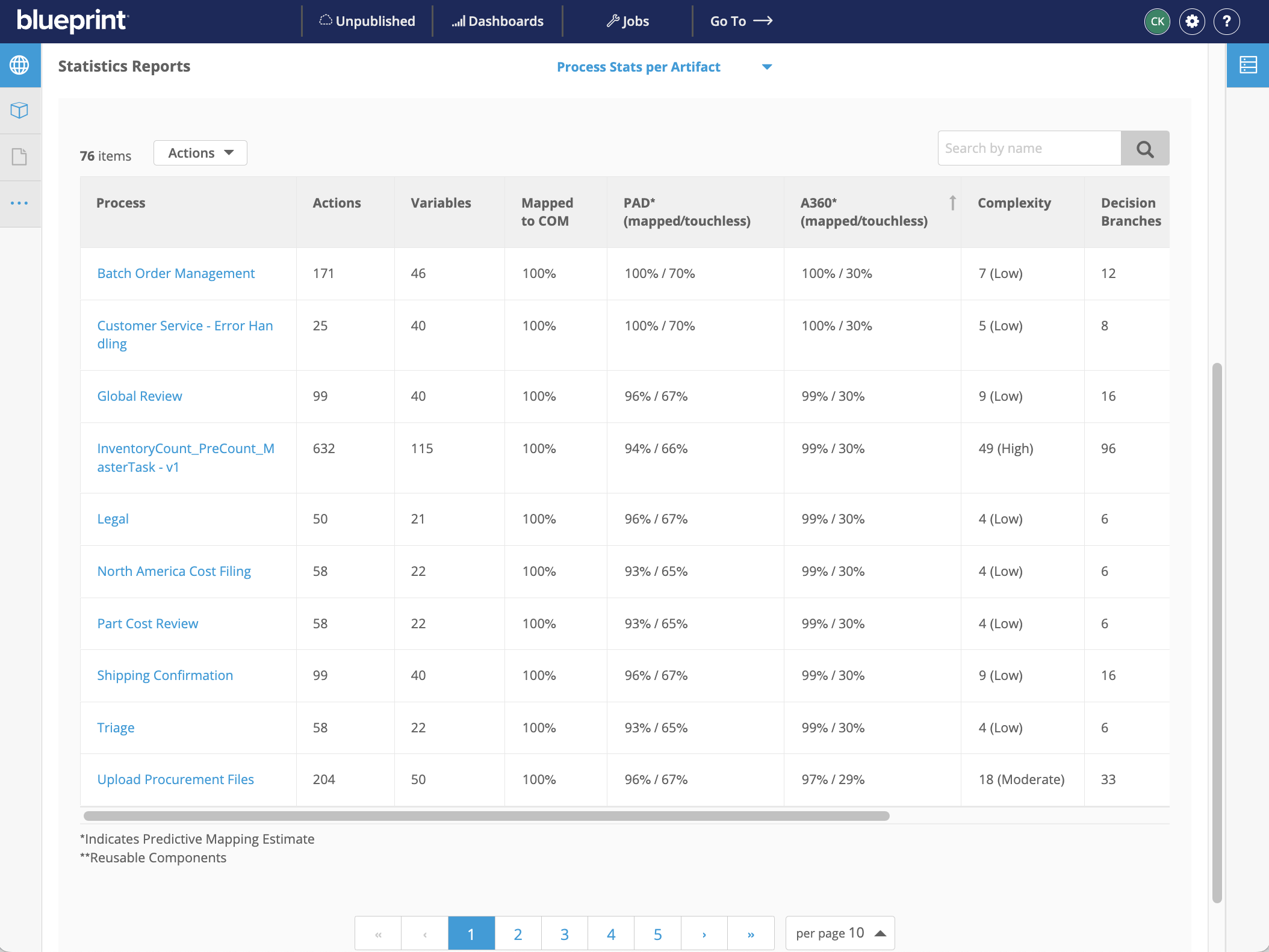
Task: Open Process Stats per Artifact dropdown
Action: pyautogui.click(x=663, y=67)
